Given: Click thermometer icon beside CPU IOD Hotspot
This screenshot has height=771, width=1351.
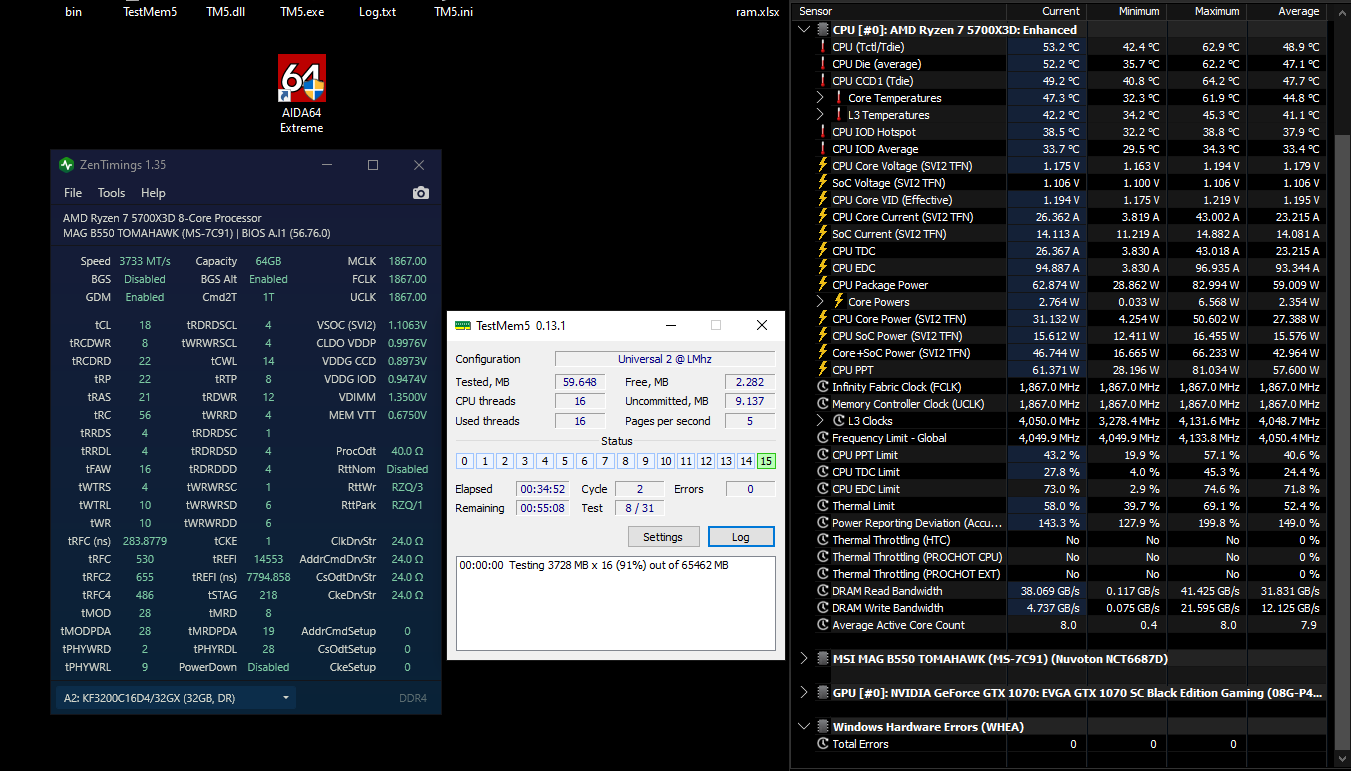Looking at the screenshot, I should point(823,132).
